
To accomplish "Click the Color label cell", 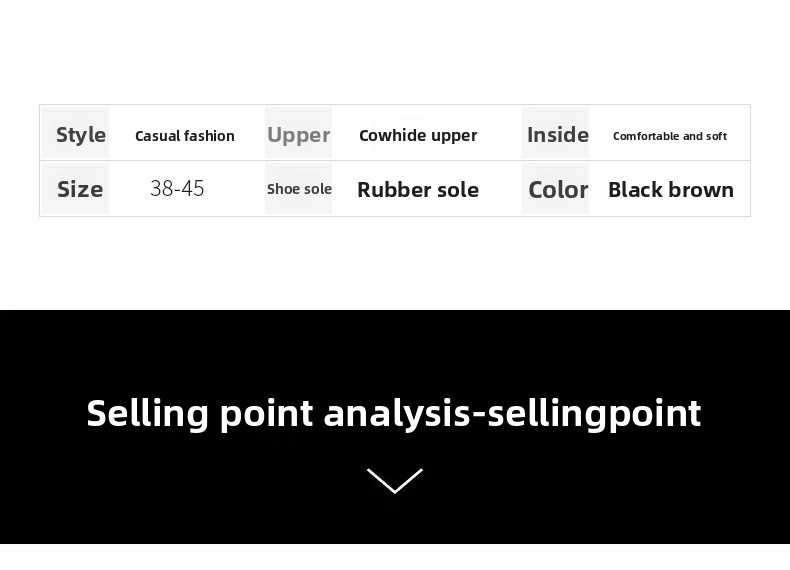I will [557, 189].
